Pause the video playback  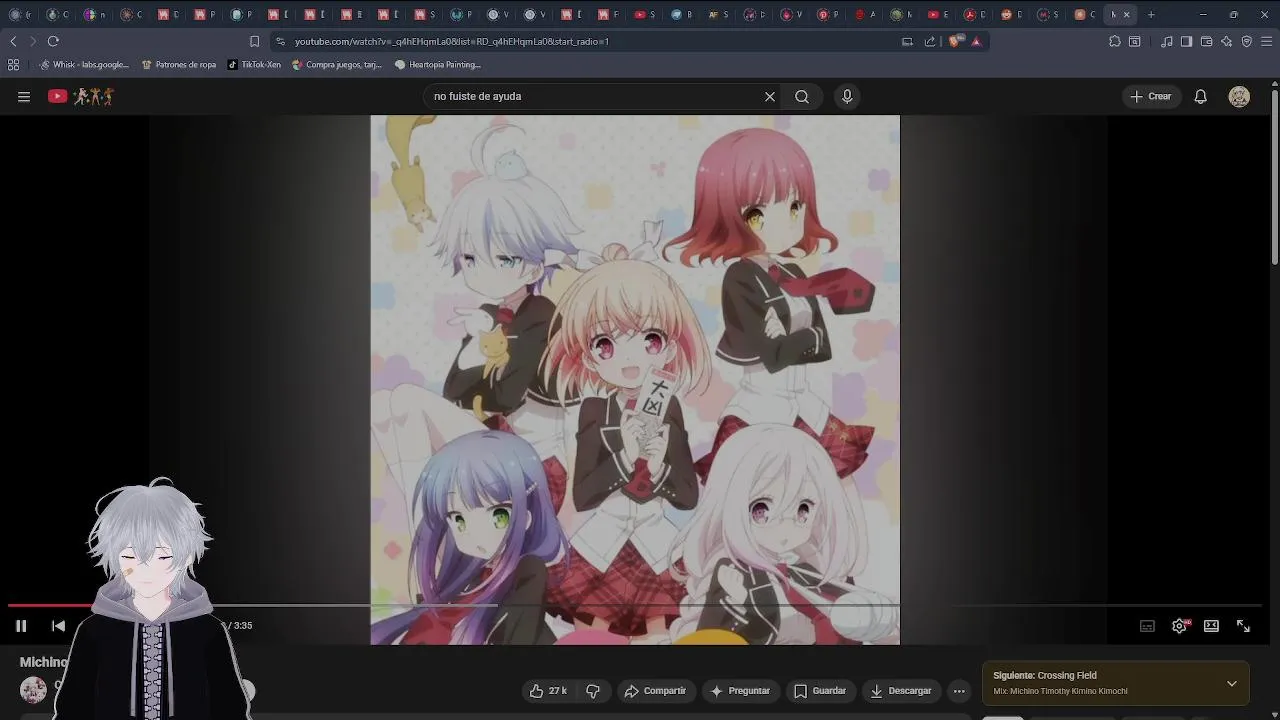(x=21, y=626)
